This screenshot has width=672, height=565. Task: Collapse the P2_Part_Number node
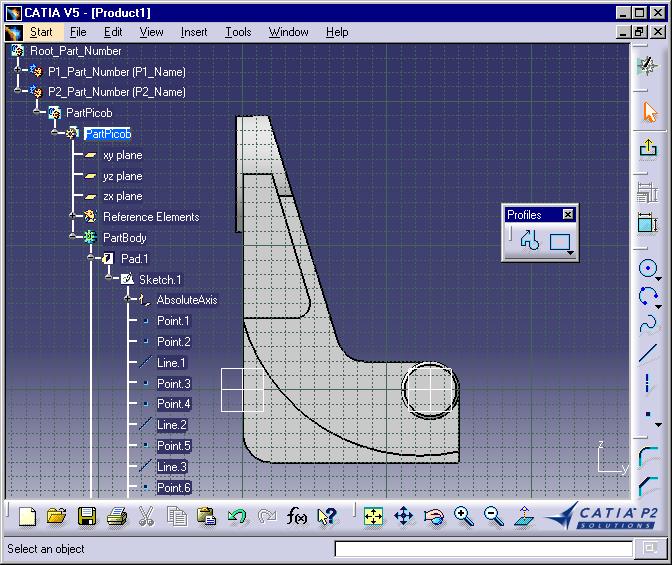pos(18,90)
